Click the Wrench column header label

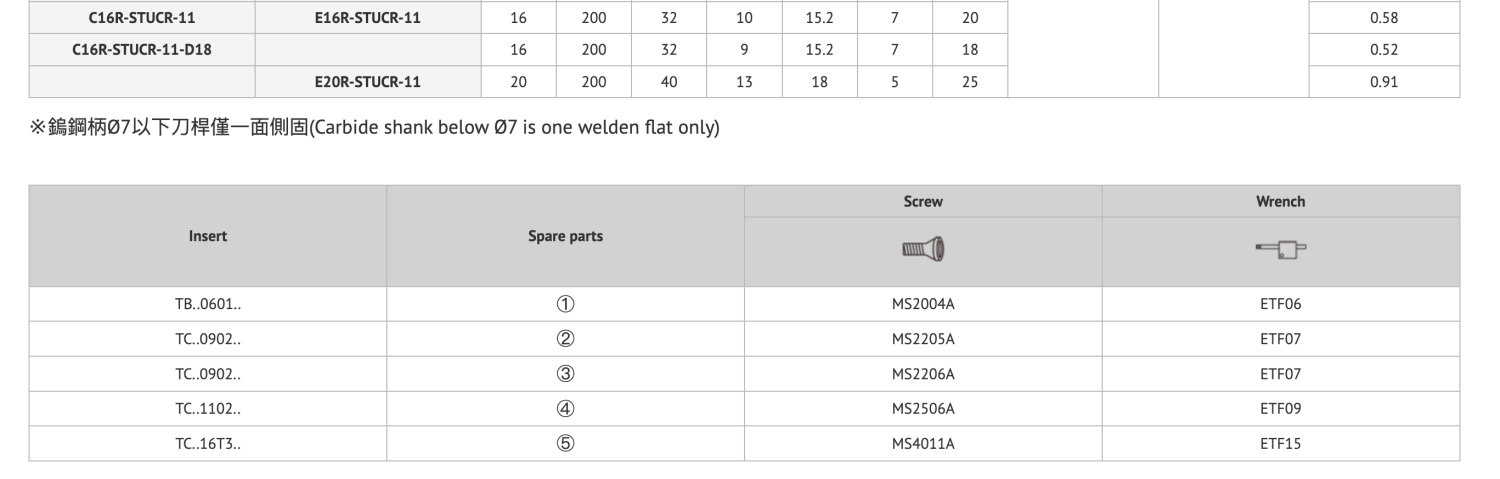coord(1281,202)
